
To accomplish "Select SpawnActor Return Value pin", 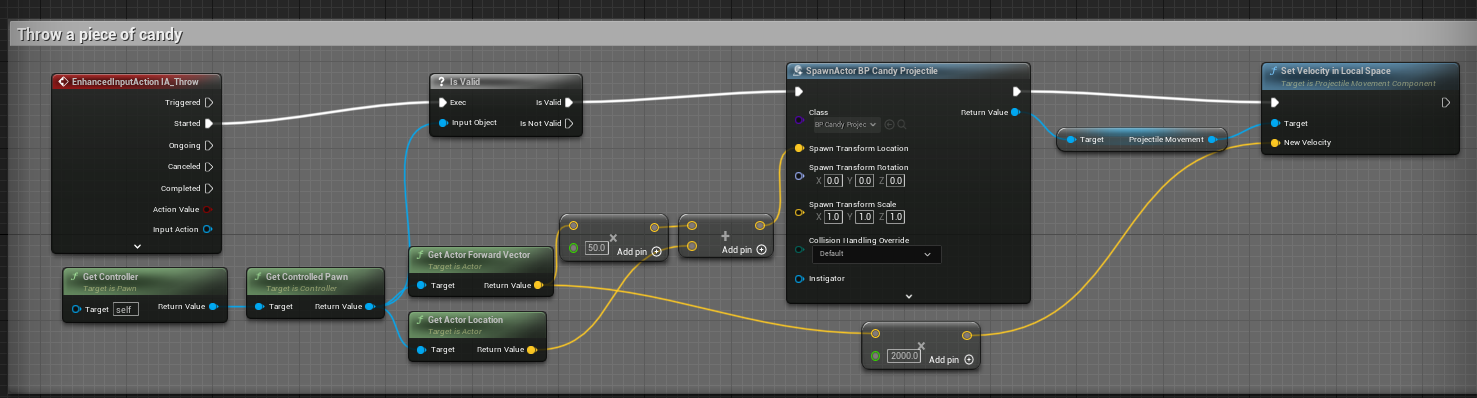I will point(1015,113).
